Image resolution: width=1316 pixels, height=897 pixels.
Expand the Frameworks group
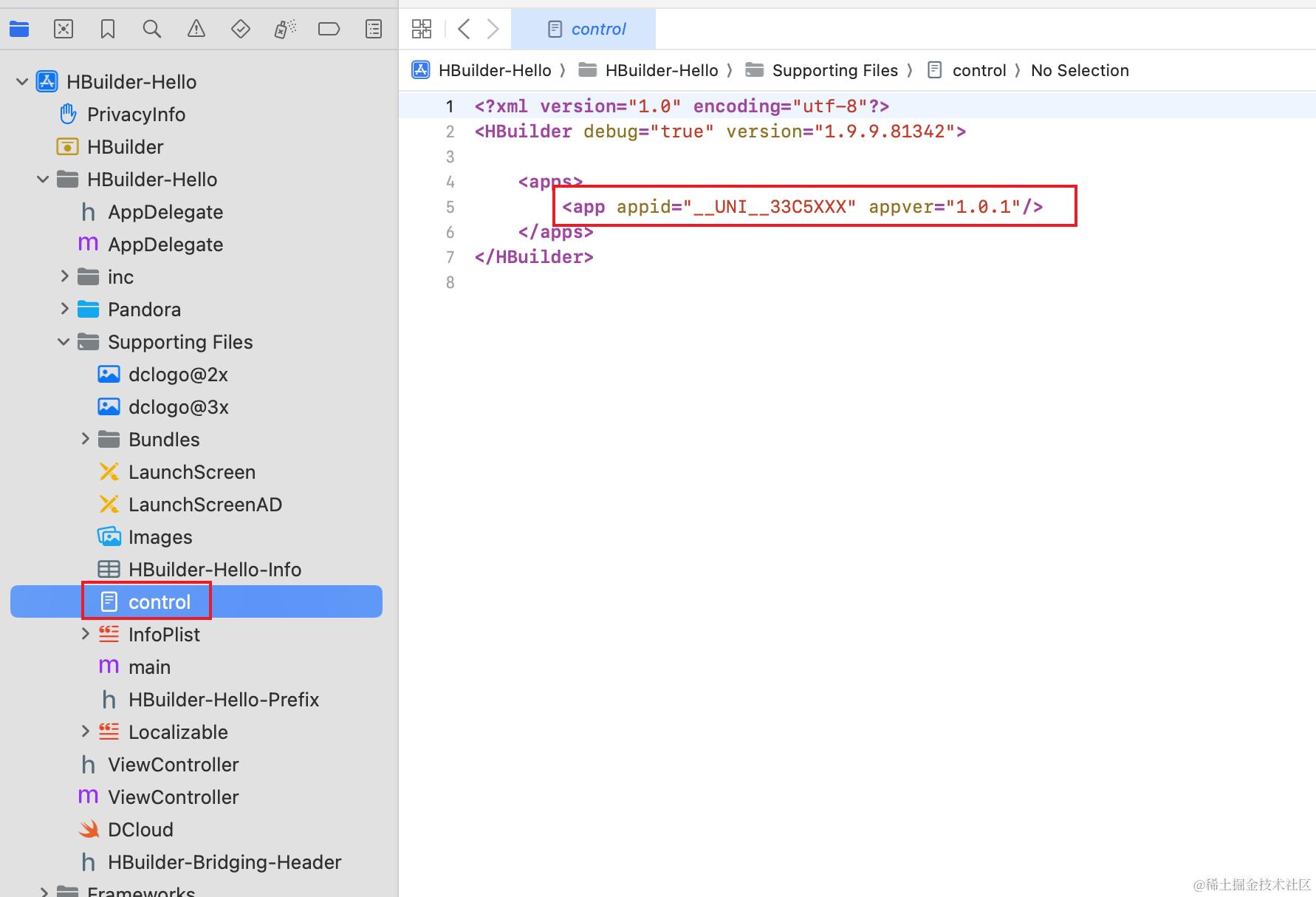(x=44, y=892)
